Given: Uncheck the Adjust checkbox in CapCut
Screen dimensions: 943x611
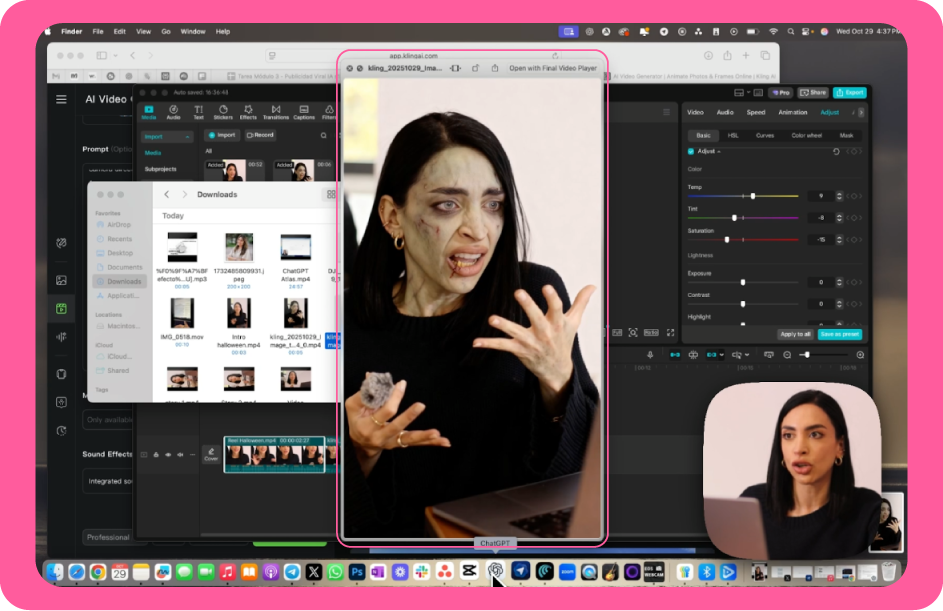Looking at the screenshot, I should pyautogui.click(x=690, y=152).
